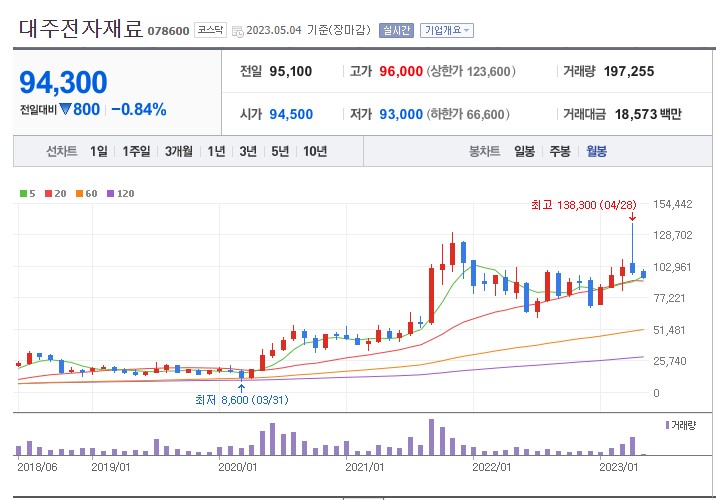Select the 1년 line chart tab
716x500 pixels.
pyautogui.click(x=216, y=151)
